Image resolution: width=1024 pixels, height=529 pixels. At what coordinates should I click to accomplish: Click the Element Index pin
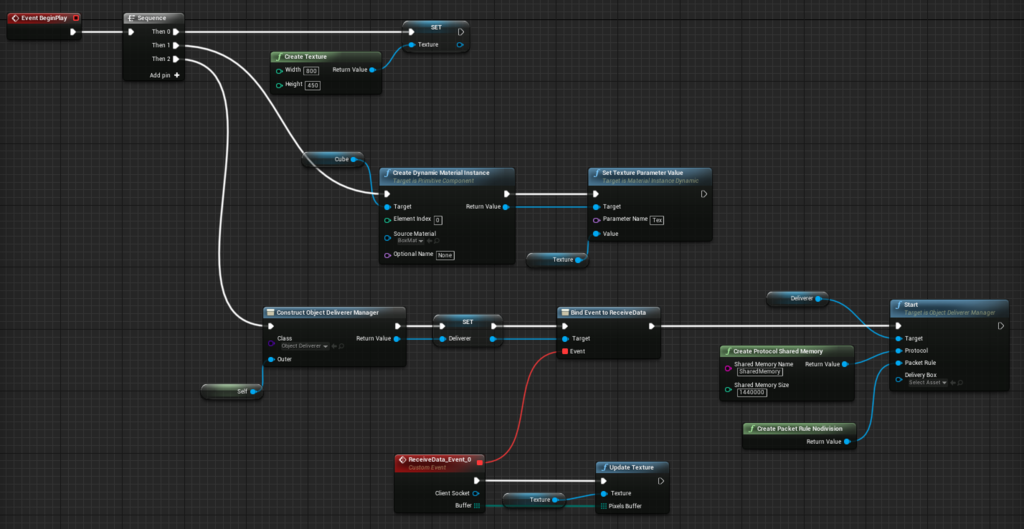point(387,219)
